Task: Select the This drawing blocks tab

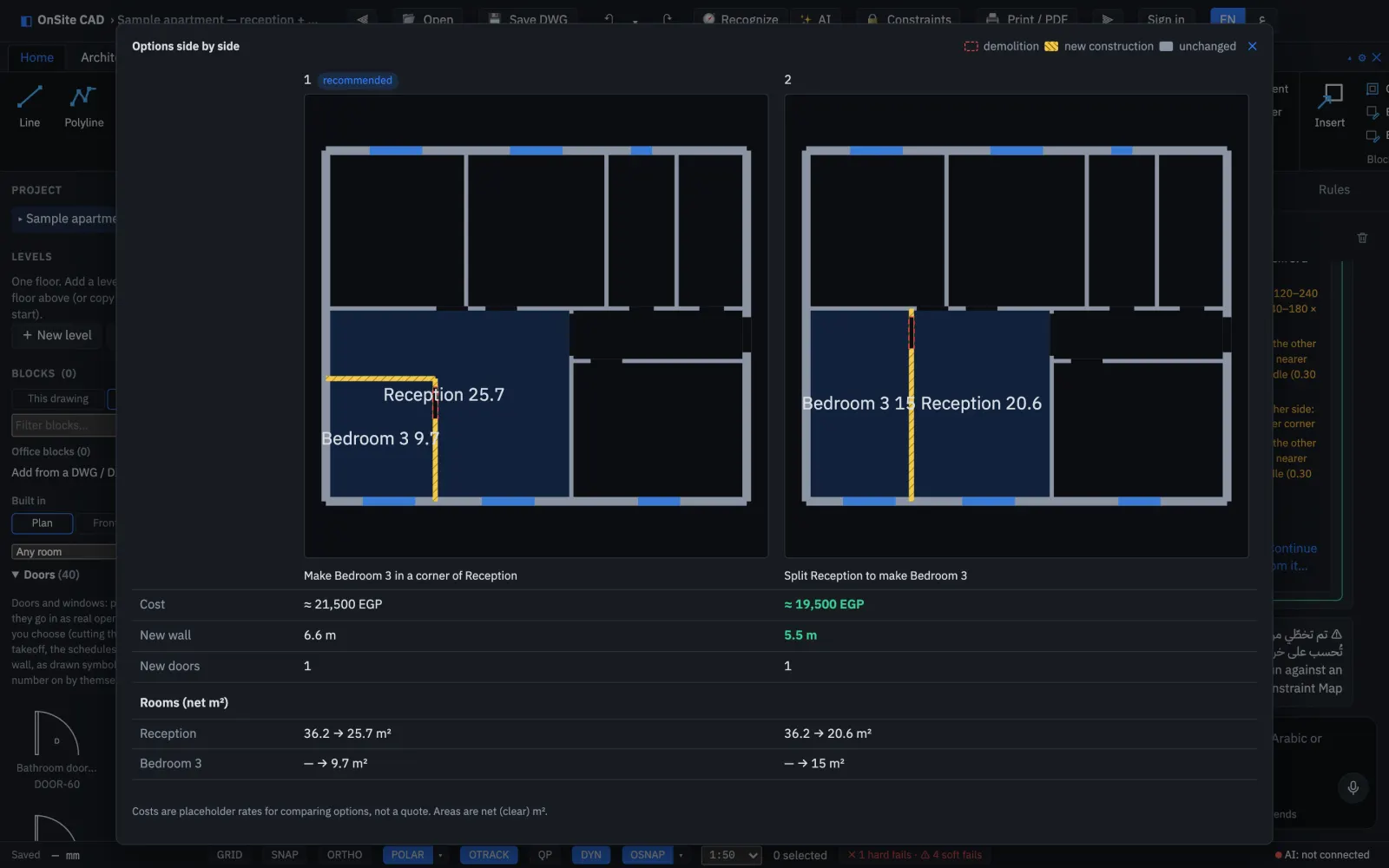Action: (x=58, y=399)
